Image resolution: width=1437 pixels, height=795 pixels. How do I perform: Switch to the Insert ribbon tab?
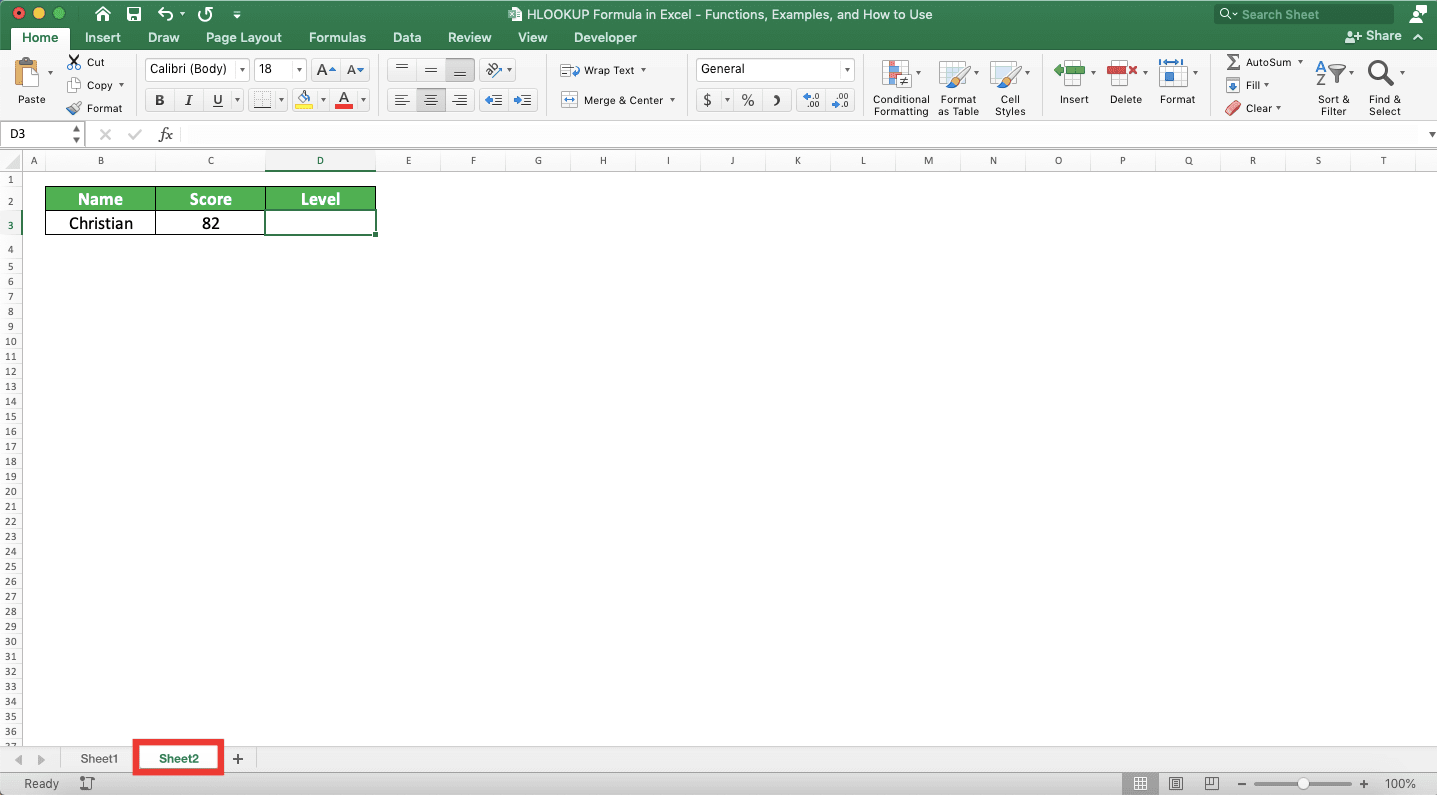pyautogui.click(x=103, y=38)
